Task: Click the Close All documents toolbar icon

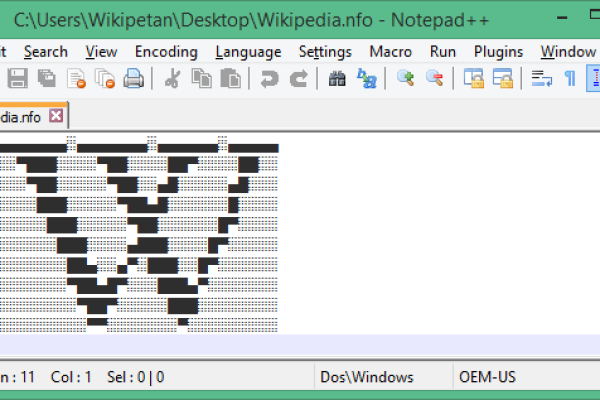Action: (105, 78)
